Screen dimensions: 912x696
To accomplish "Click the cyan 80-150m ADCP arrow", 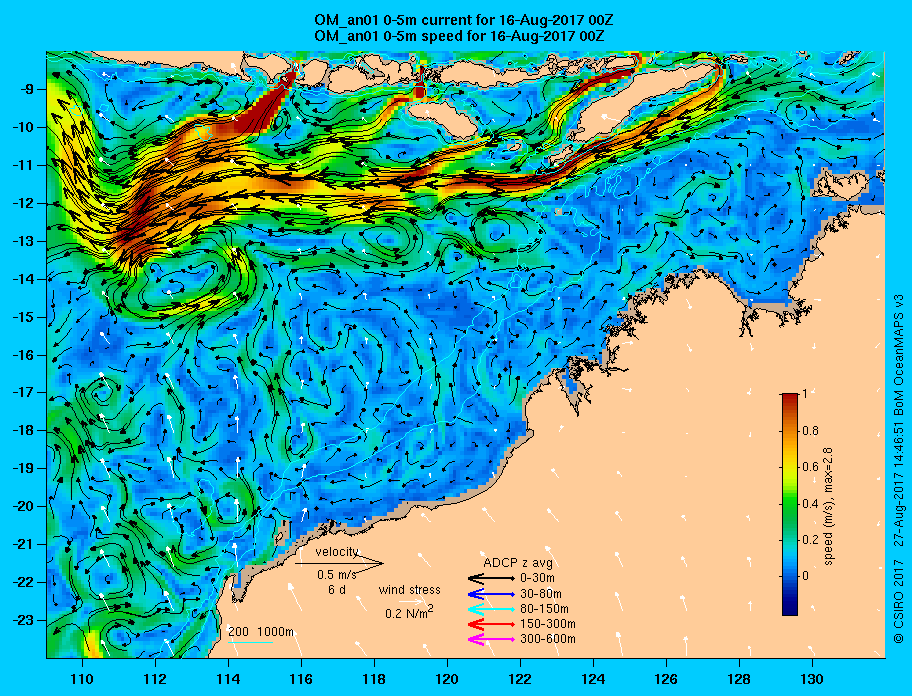I will (x=491, y=609).
